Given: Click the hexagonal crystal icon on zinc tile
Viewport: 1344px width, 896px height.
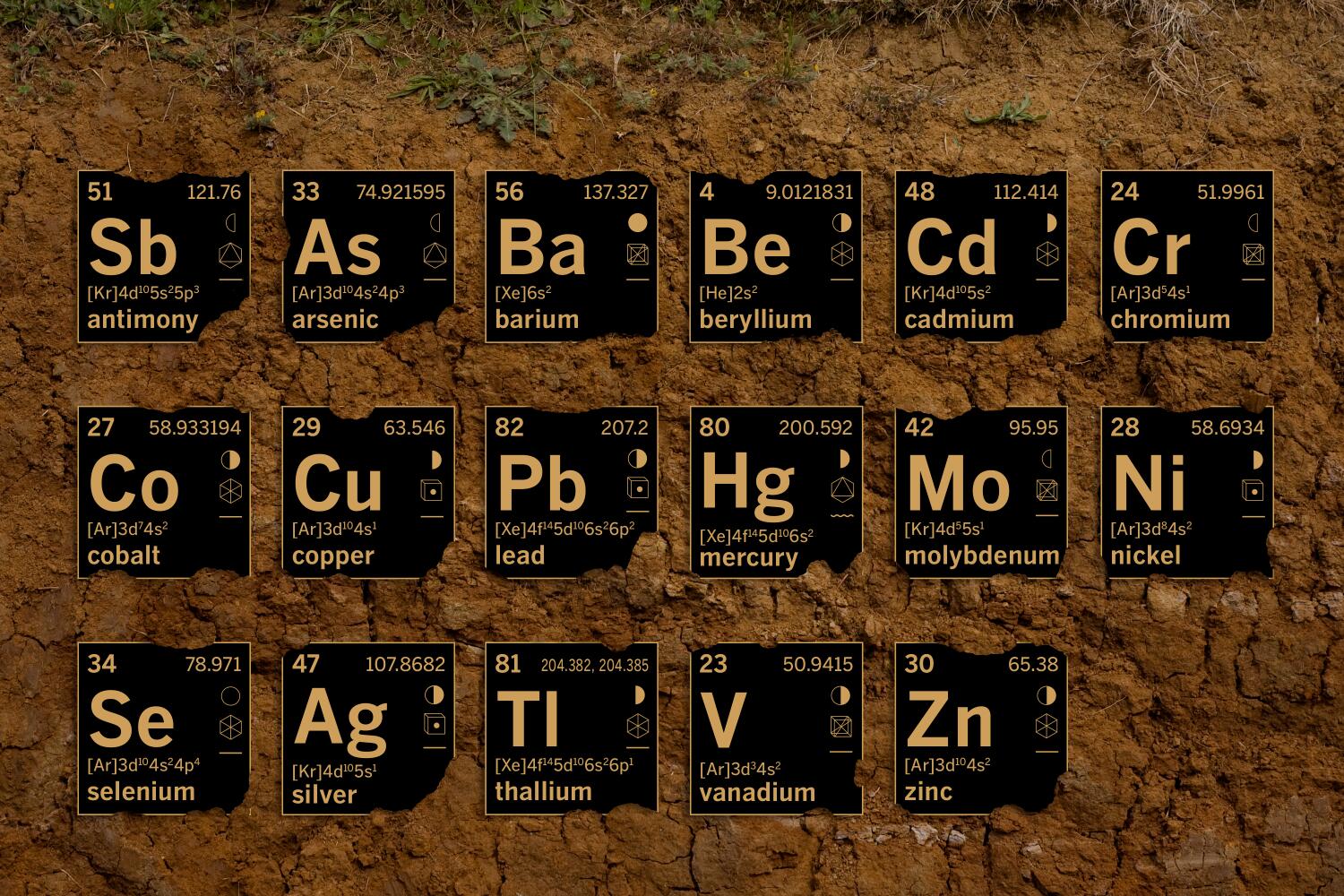Looking at the screenshot, I should [x=1046, y=727].
